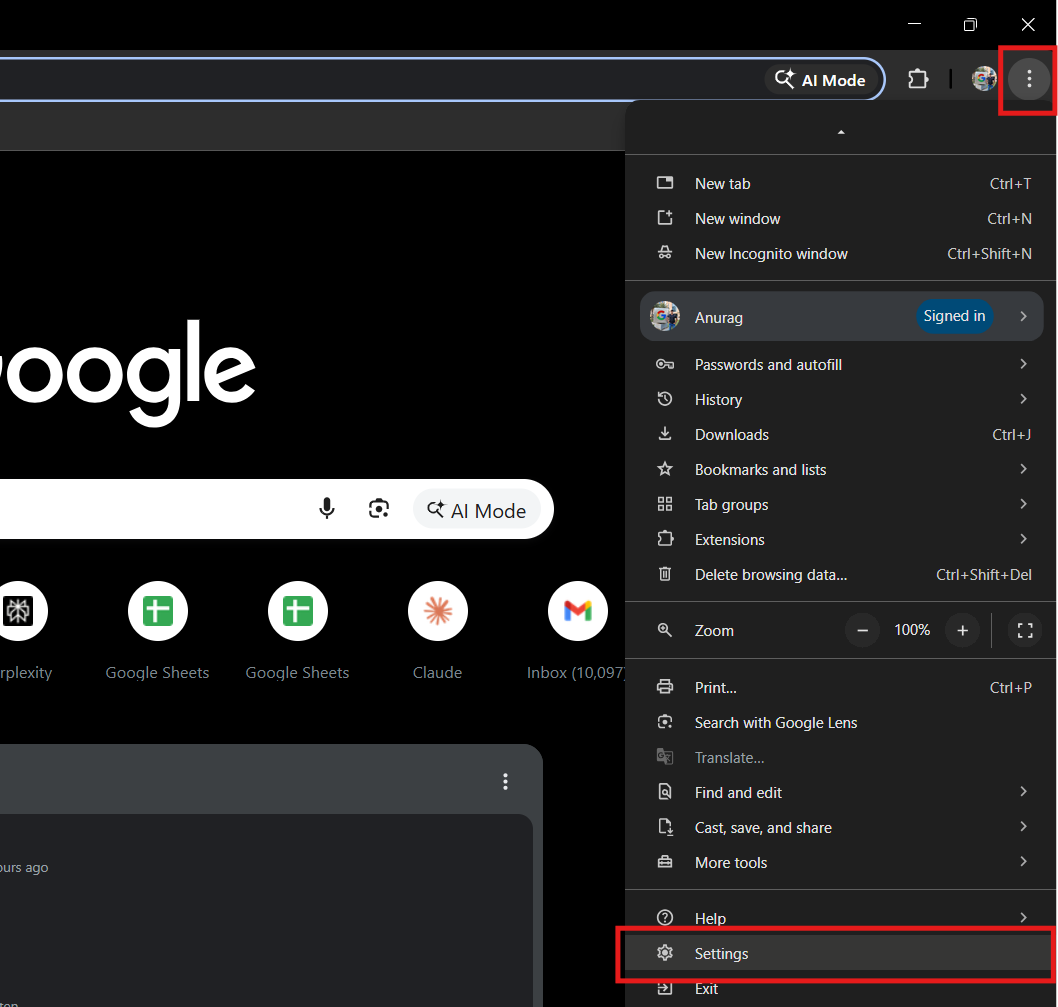Image resolution: width=1058 pixels, height=1007 pixels.
Task: Click the Signed in Anurag account row
Action: [x=840, y=316]
